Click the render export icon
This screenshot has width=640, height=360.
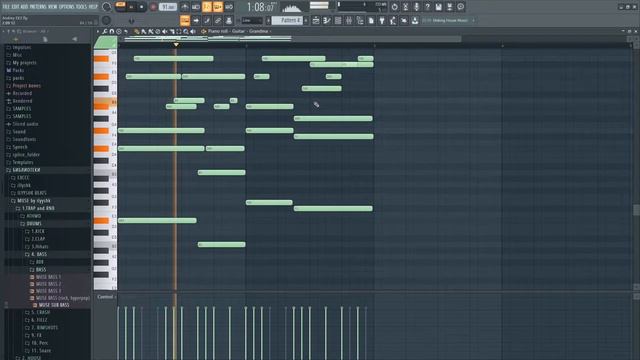(449, 7)
